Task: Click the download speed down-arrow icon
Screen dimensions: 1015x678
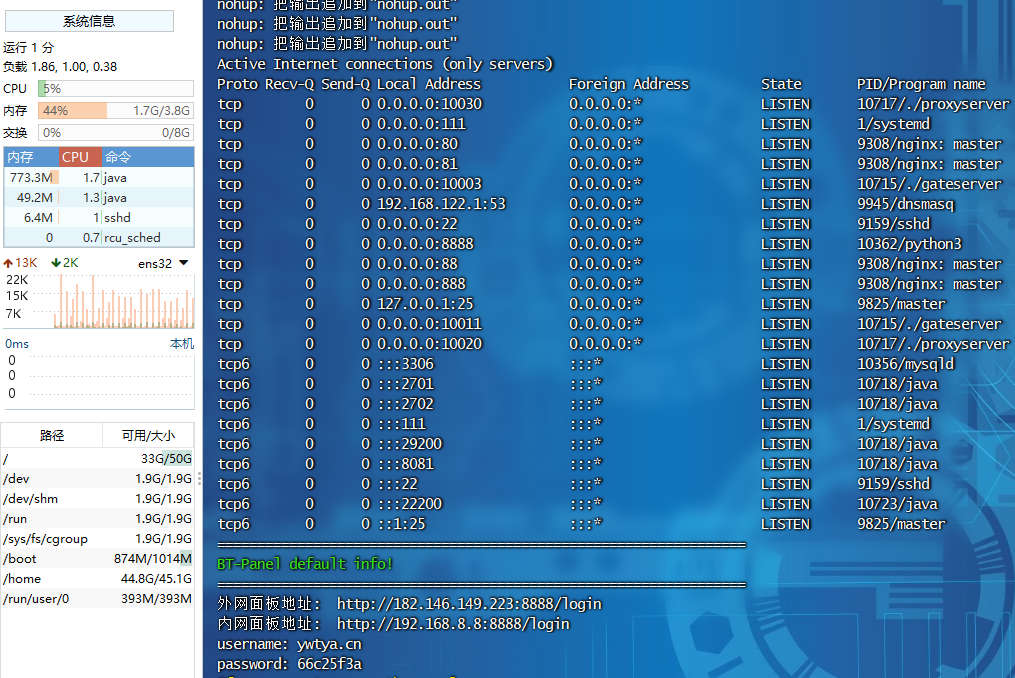Action: pos(56,262)
